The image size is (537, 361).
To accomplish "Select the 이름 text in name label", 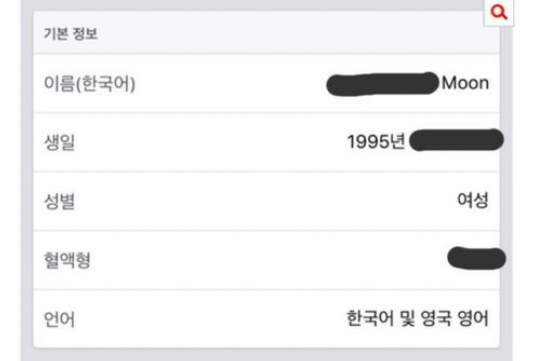I will 59,84.
